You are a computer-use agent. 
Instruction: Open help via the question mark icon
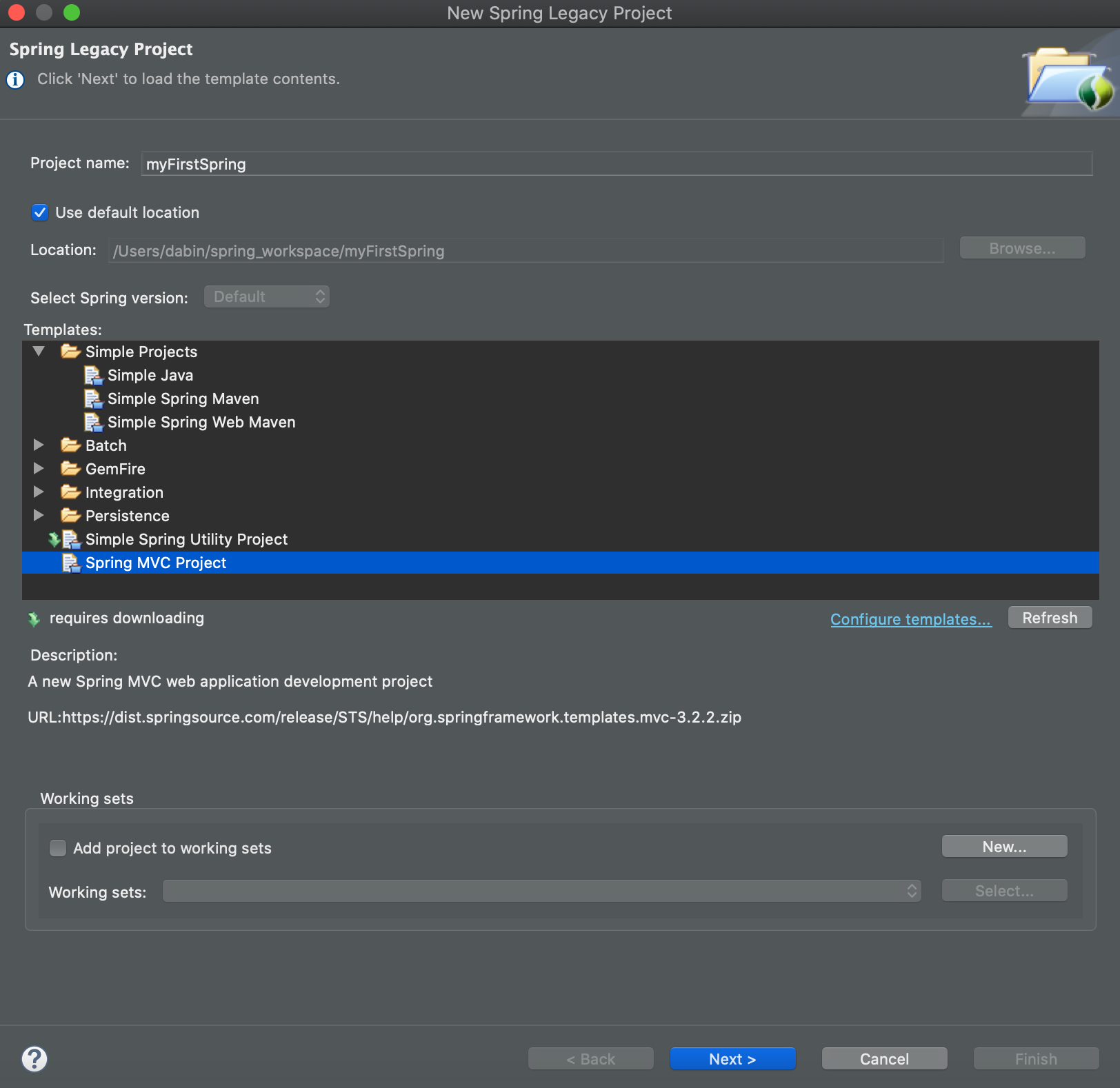34,1059
